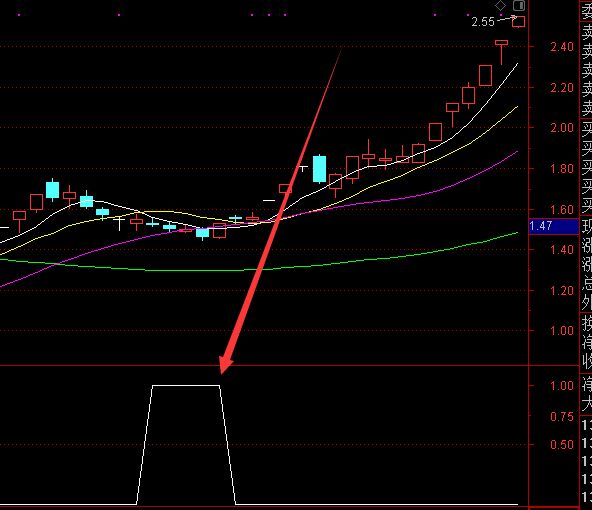The width and height of the screenshot is (592, 510).
Task: Click the 2.55 high price label
Action: click(483, 22)
